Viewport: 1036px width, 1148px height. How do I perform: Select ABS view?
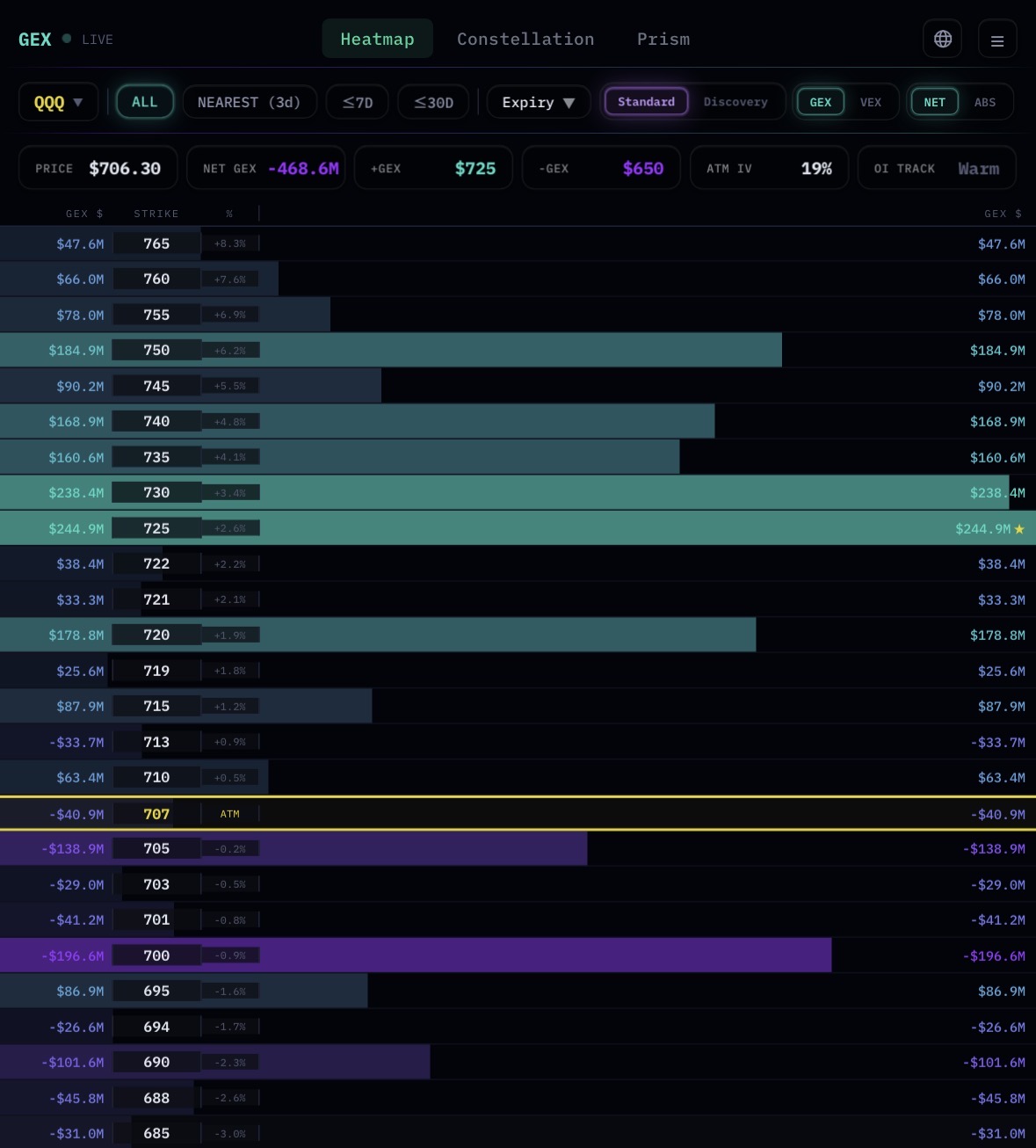click(x=985, y=102)
